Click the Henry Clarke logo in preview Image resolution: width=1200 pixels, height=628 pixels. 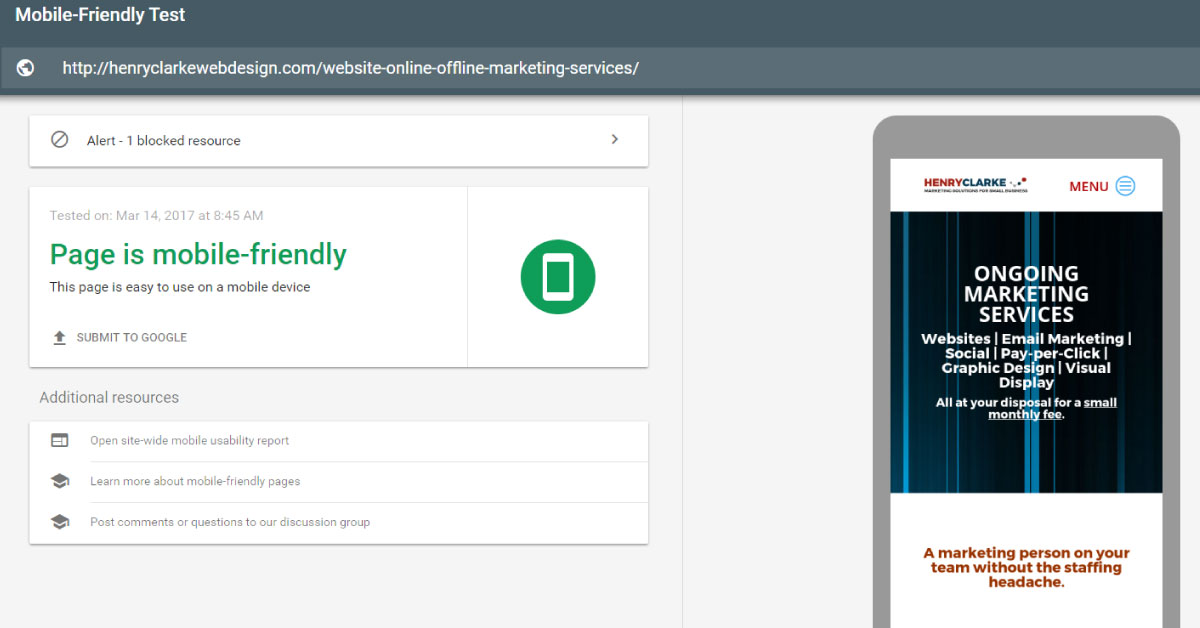pyautogui.click(x=975, y=185)
